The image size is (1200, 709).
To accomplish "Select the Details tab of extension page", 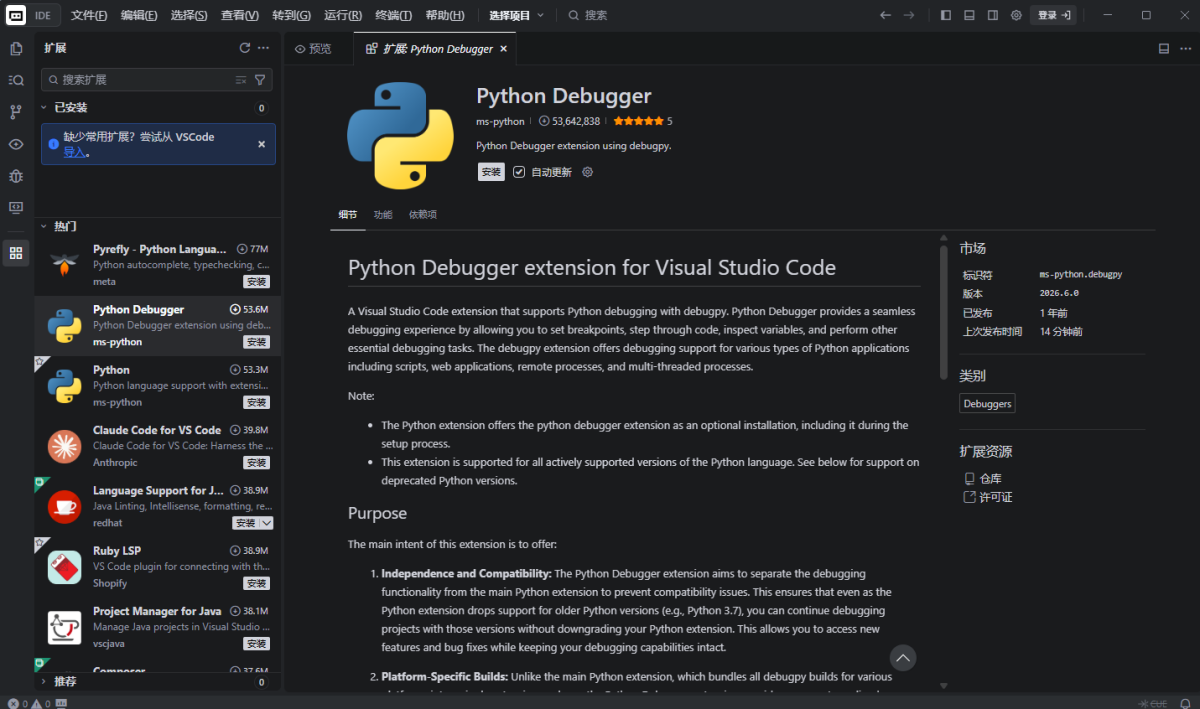I will [347, 215].
